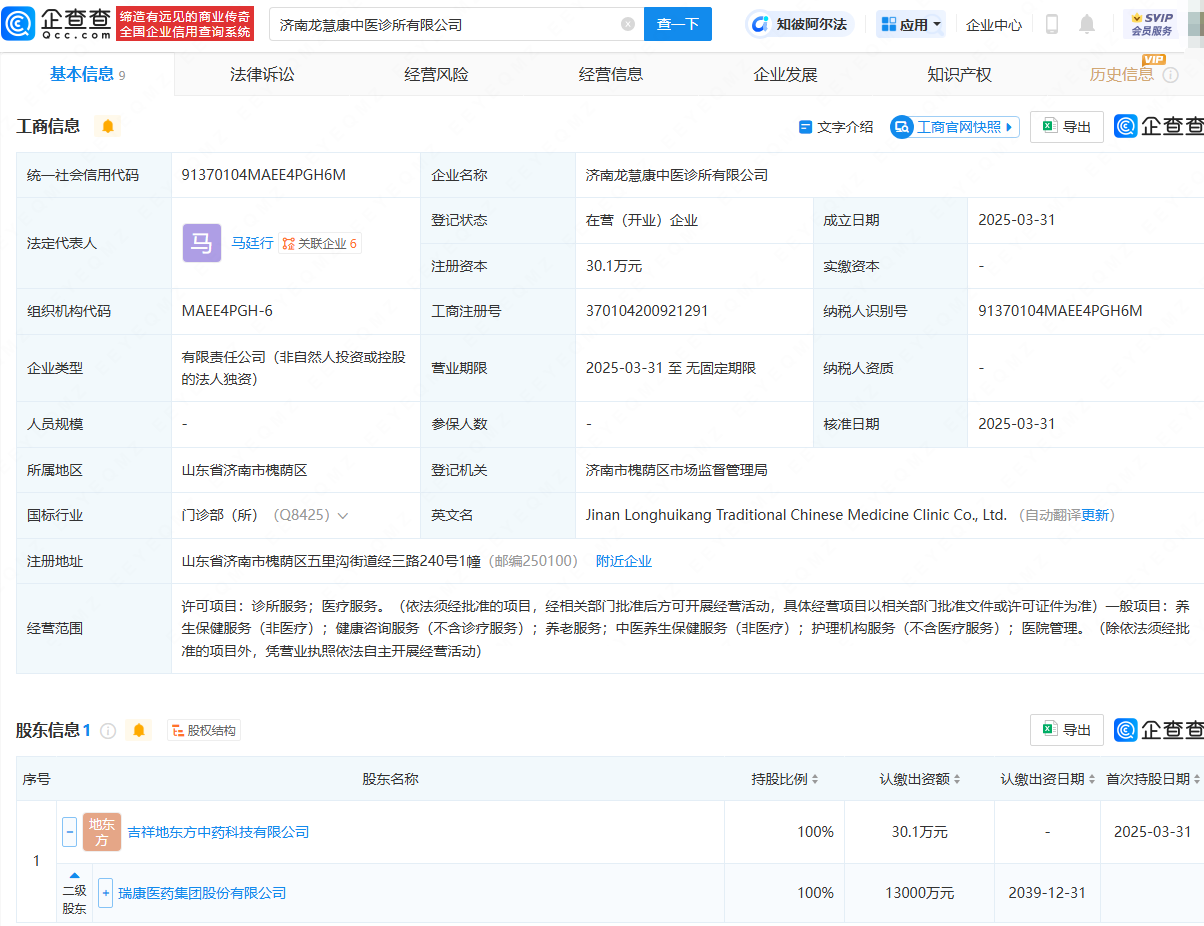Switch to 经营信息 tab
The image size is (1204, 926).
[611, 75]
